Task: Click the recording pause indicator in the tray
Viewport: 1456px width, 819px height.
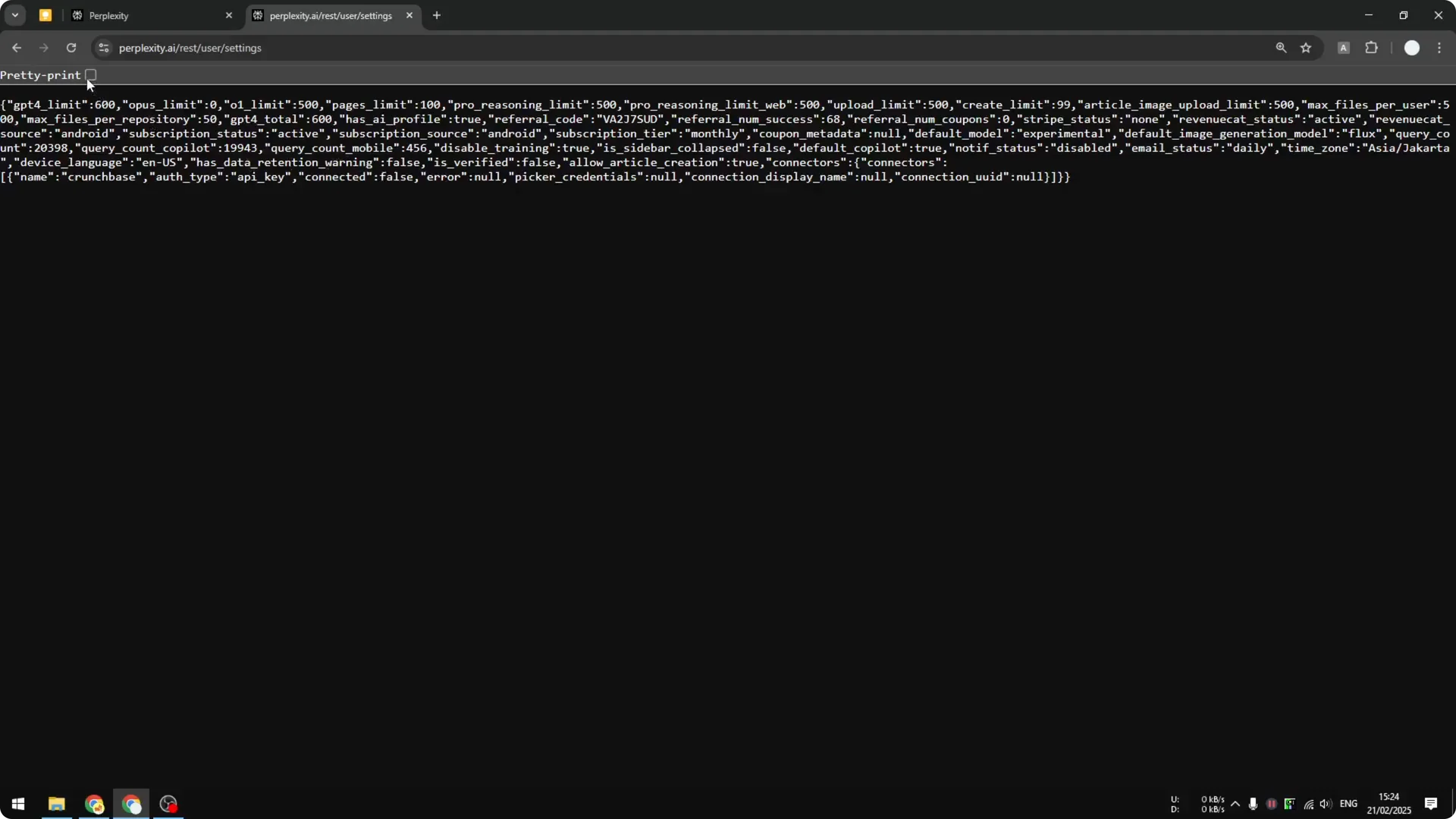Action: (1272, 805)
